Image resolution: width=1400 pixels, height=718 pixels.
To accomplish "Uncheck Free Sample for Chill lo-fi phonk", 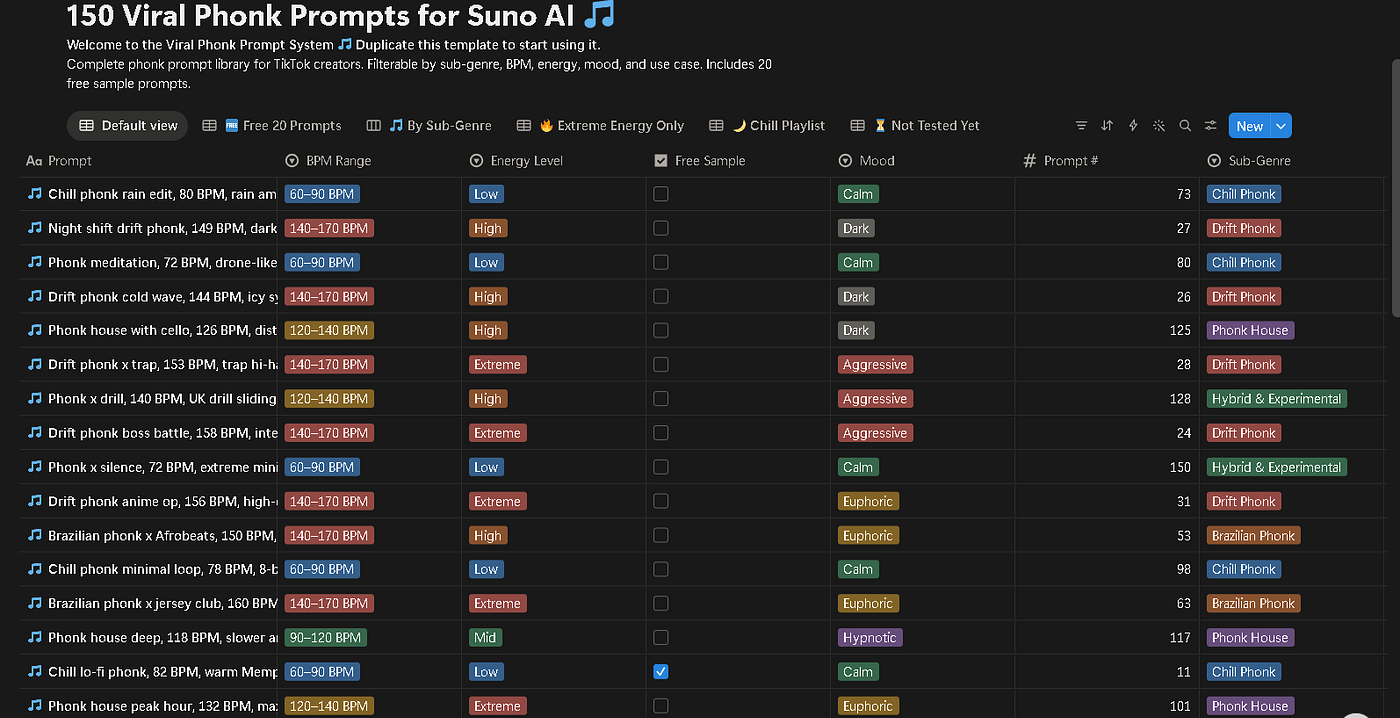I will point(661,672).
